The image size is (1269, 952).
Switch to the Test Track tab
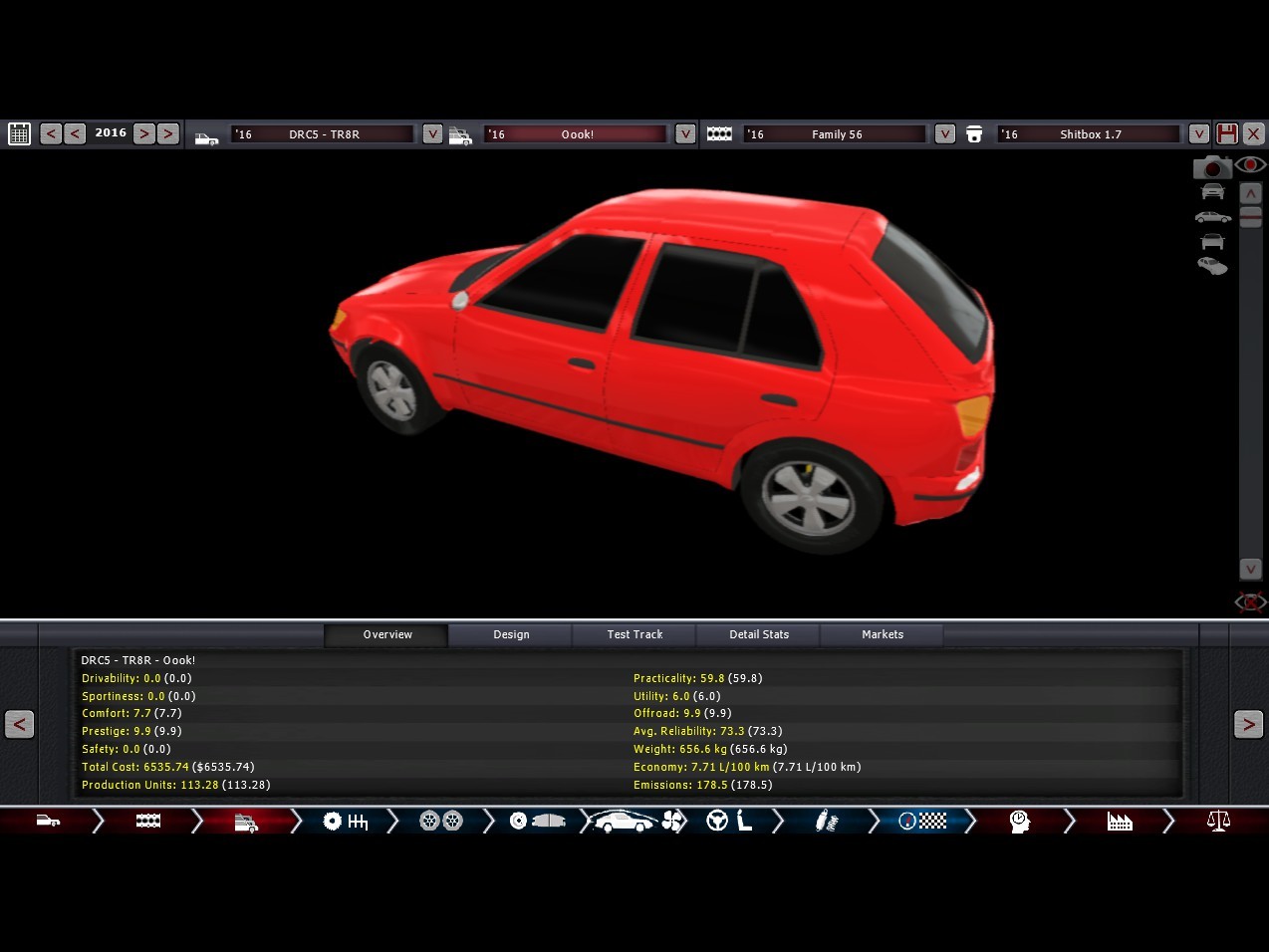[x=634, y=634]
